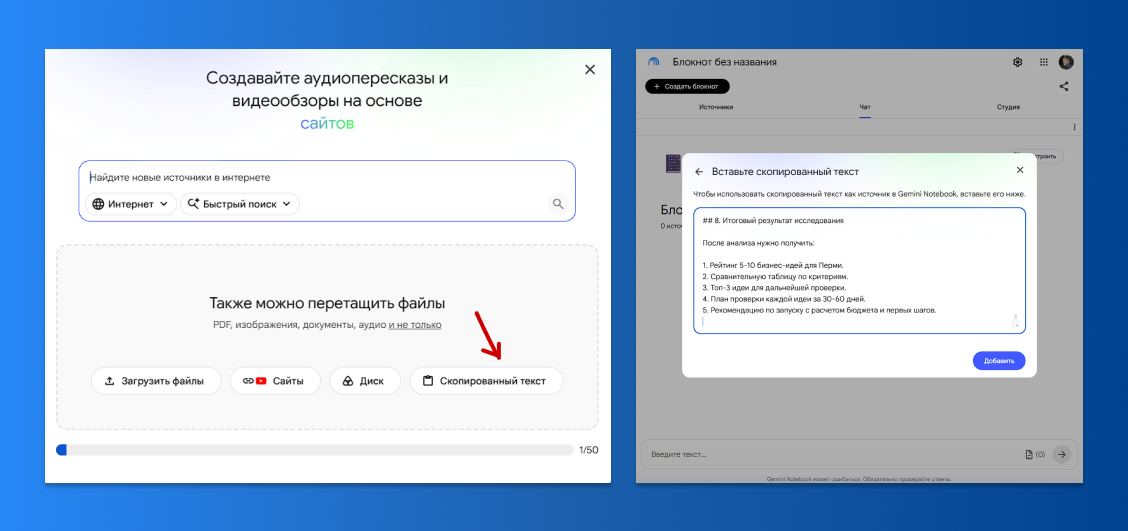Click the 1/50 source counter text
The image size is (1128, 531).
(588, 450)
